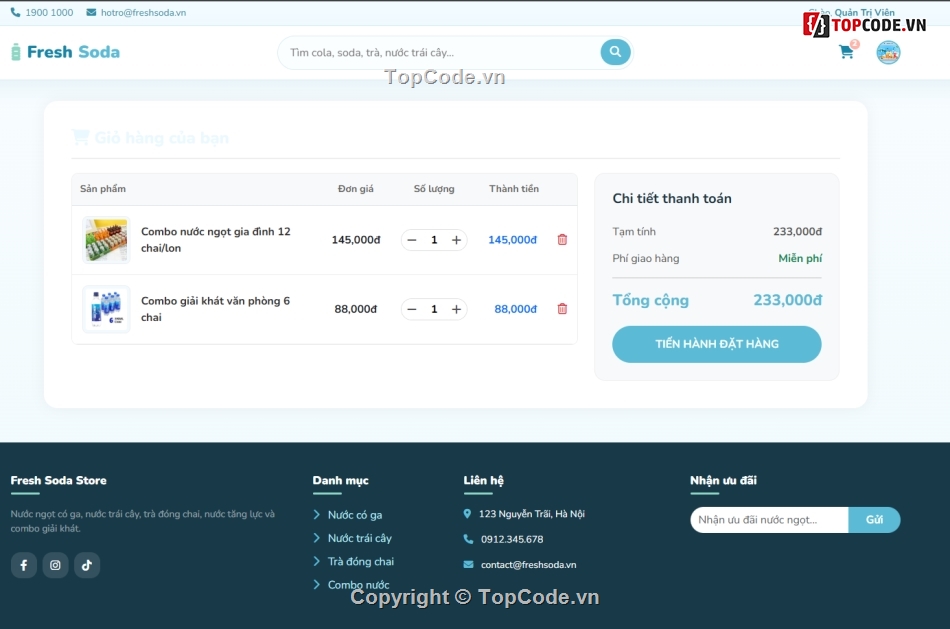Screen dimensions: 950x629
Task: Click the Số lượng column header
Action: point(434,189)
